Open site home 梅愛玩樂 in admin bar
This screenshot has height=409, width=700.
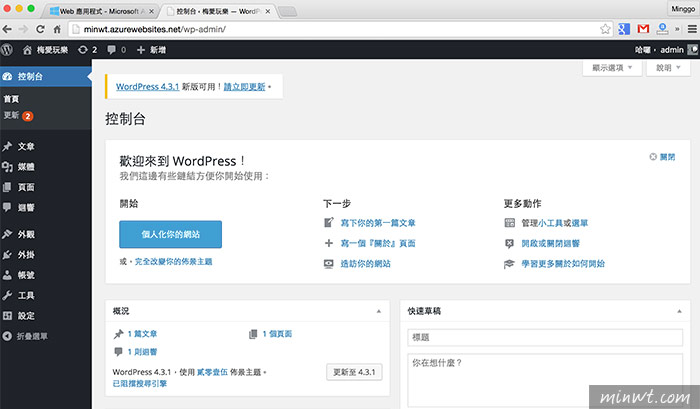46,50
